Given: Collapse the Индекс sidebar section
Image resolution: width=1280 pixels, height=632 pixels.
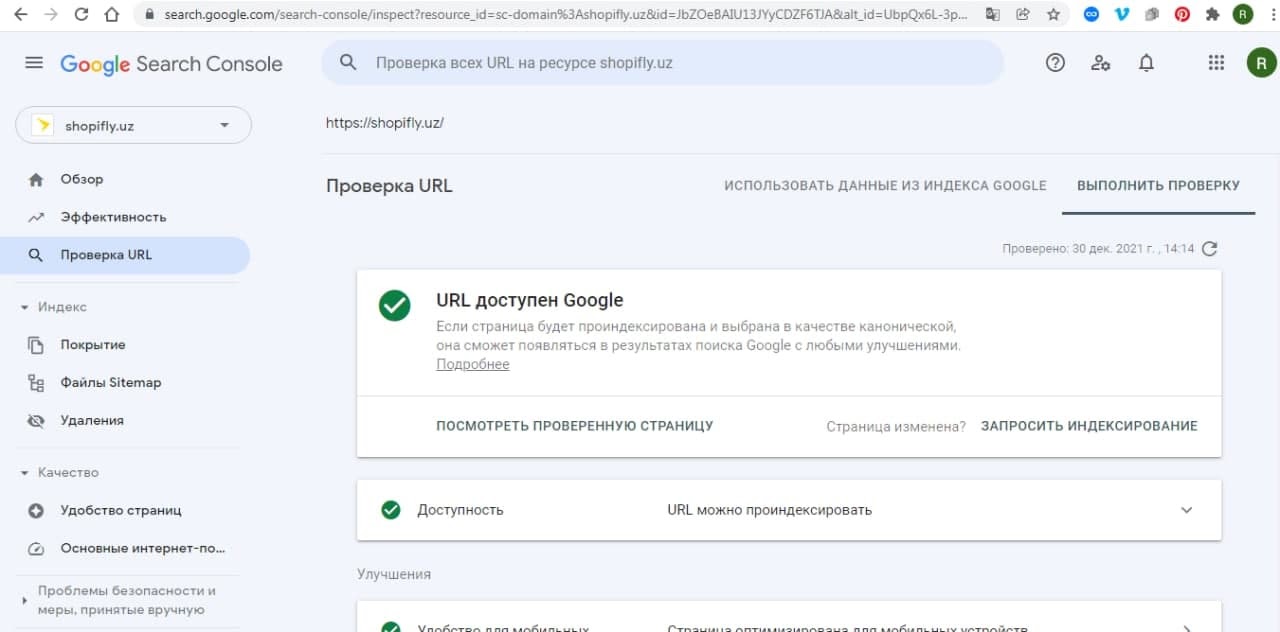Looking at the screenshot, I should click(x=25, y=307).
